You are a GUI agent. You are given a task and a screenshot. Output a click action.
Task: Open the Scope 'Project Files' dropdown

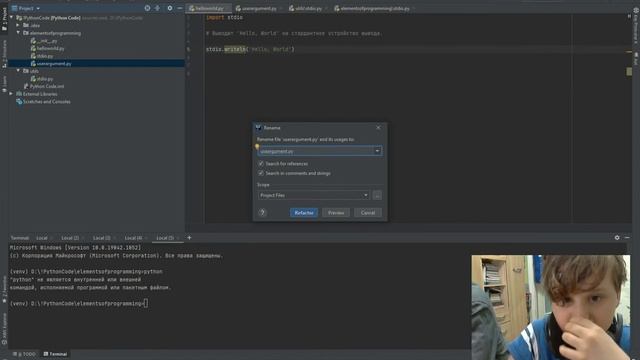pyautogui.click(x=313, y=196)
